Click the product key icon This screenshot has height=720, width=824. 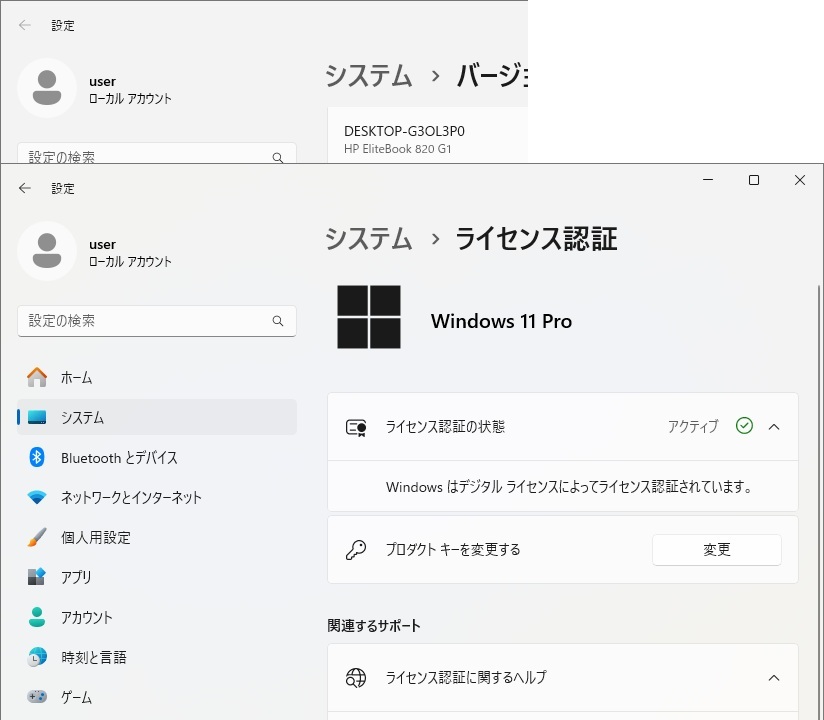[356, 550]
